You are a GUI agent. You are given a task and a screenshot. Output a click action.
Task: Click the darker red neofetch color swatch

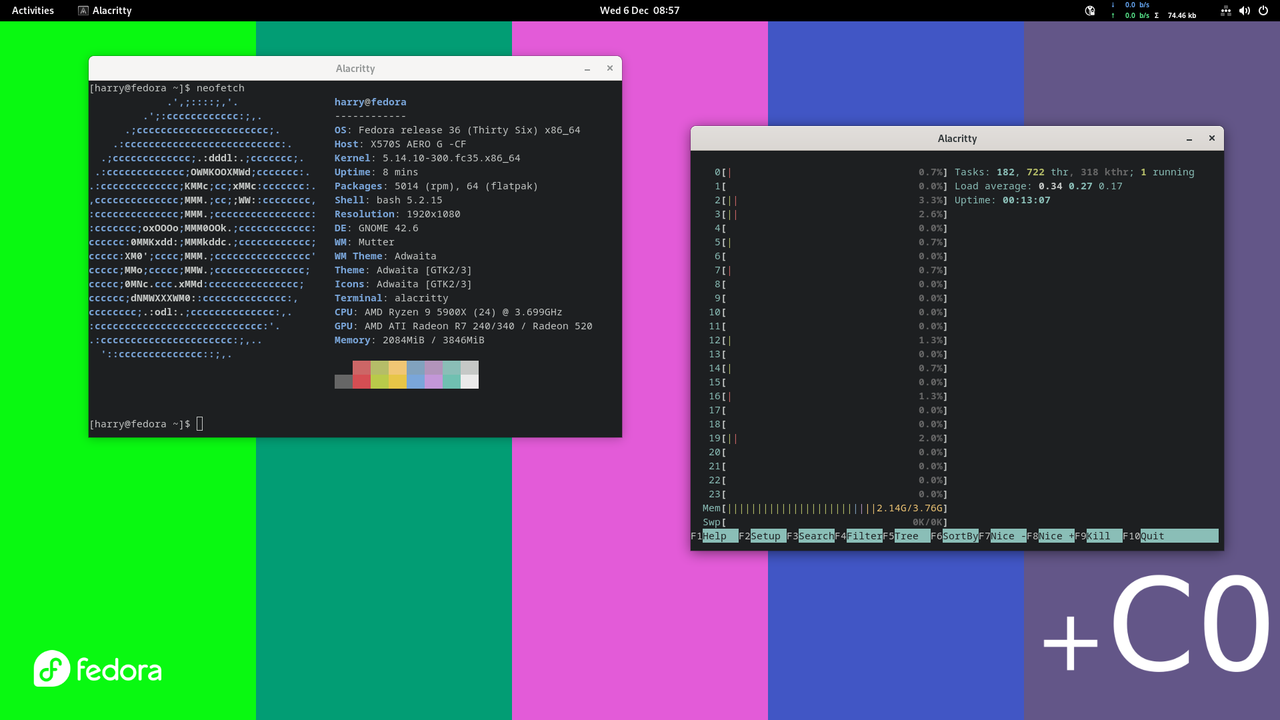[362, 381]
